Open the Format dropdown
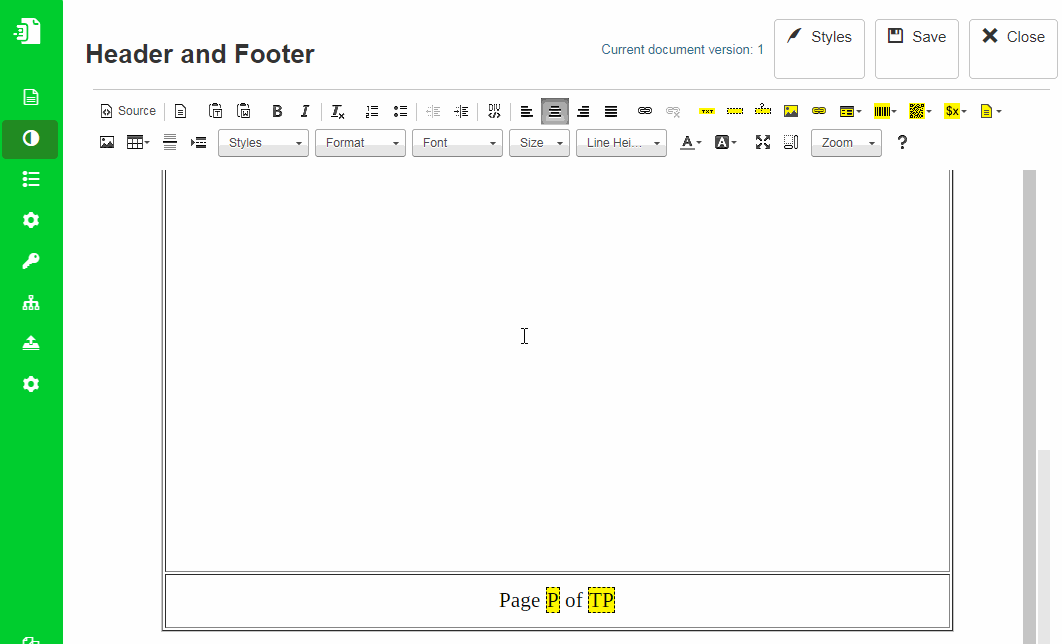This screenshot has height=644, width=1062. [360, 143]
